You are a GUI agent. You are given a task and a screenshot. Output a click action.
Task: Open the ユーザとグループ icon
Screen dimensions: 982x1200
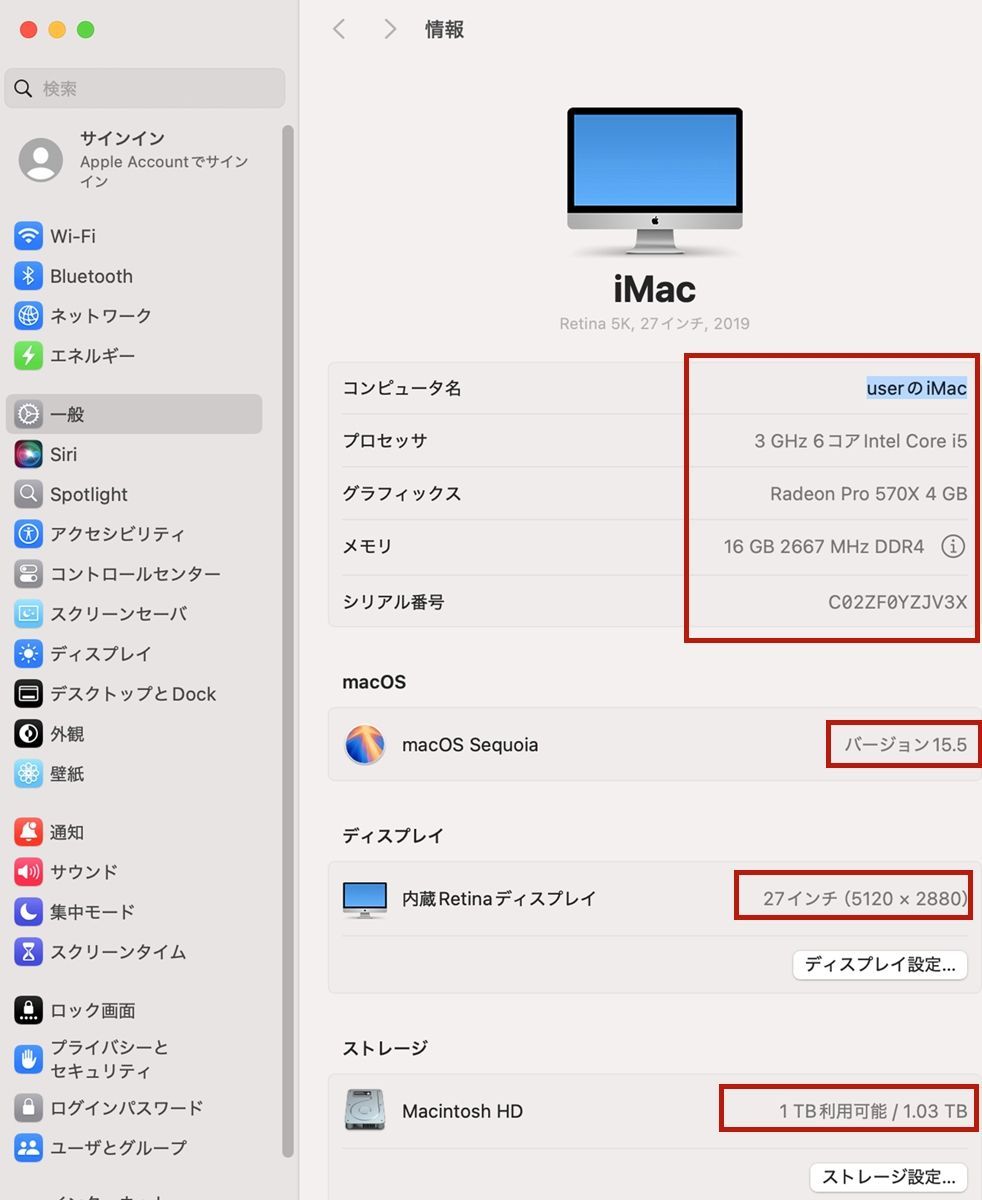click(x=28, y=1148)
